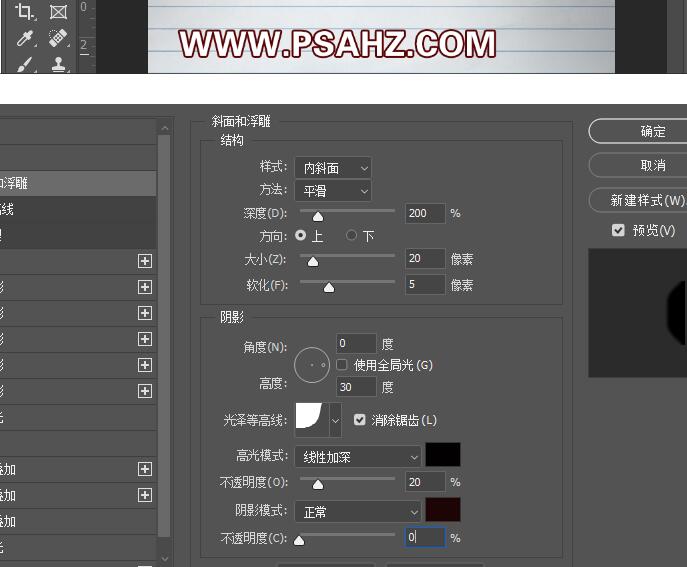Click the 大小 value field showing 20
The width and height of the screenshot is (687, 567).
(x=425, y=258)
